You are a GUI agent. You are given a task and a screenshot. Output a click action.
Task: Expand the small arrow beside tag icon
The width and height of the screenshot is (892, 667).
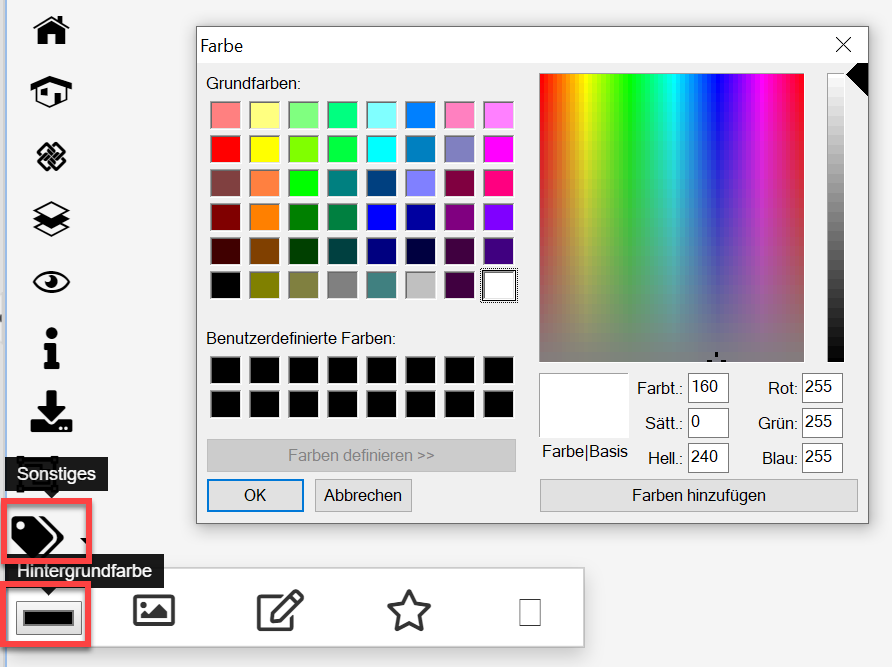(84, 541)
